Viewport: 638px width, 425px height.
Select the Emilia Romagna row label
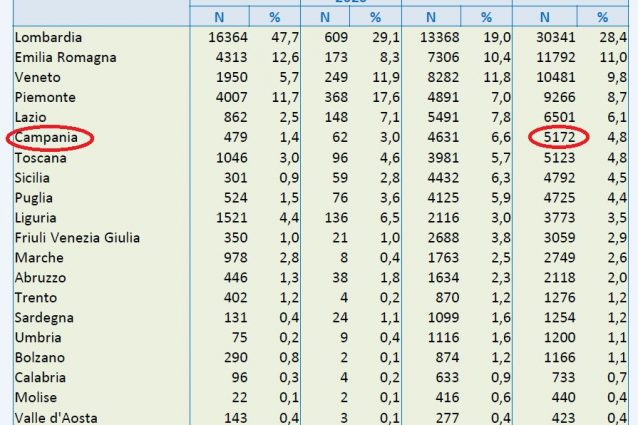[x=66, y=57]
